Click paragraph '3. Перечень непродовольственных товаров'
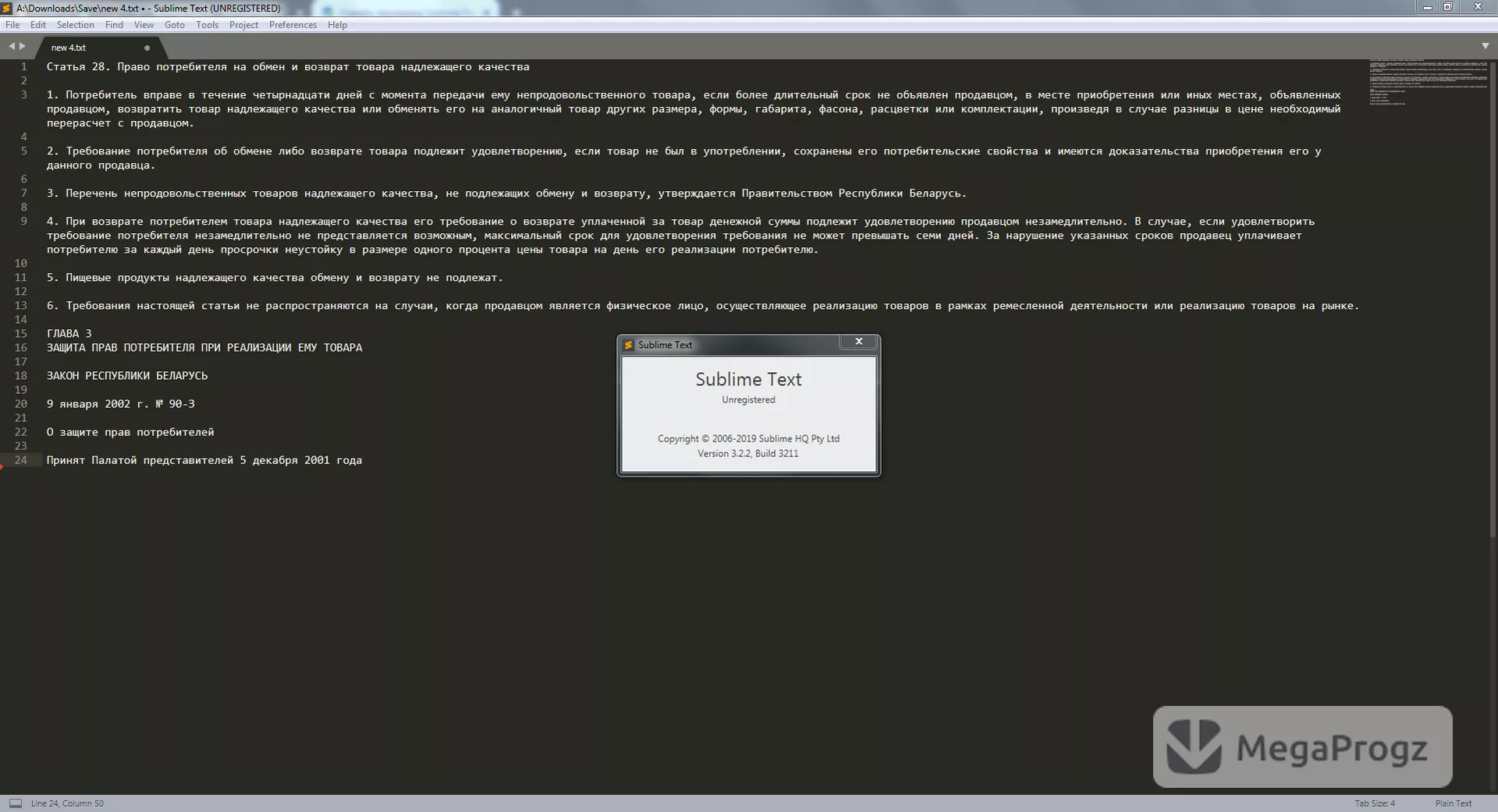1498x812 pixels. pos(506,193)
